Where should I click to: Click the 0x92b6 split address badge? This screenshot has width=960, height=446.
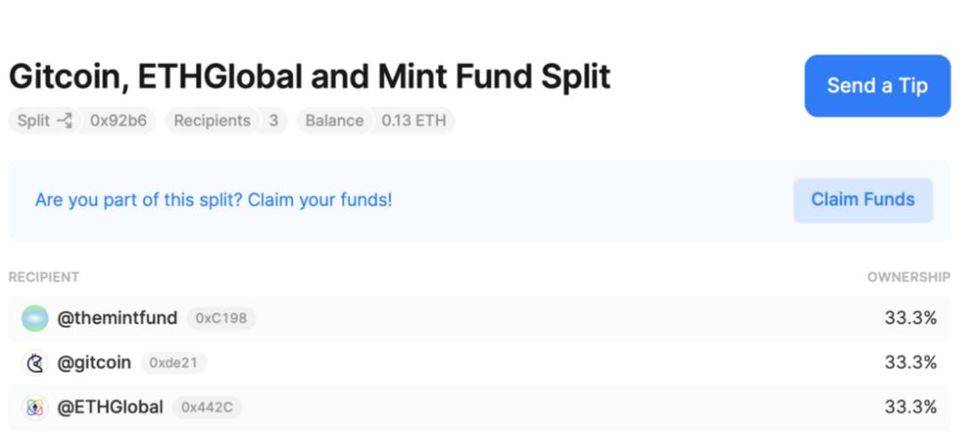(x=118, y=121)
